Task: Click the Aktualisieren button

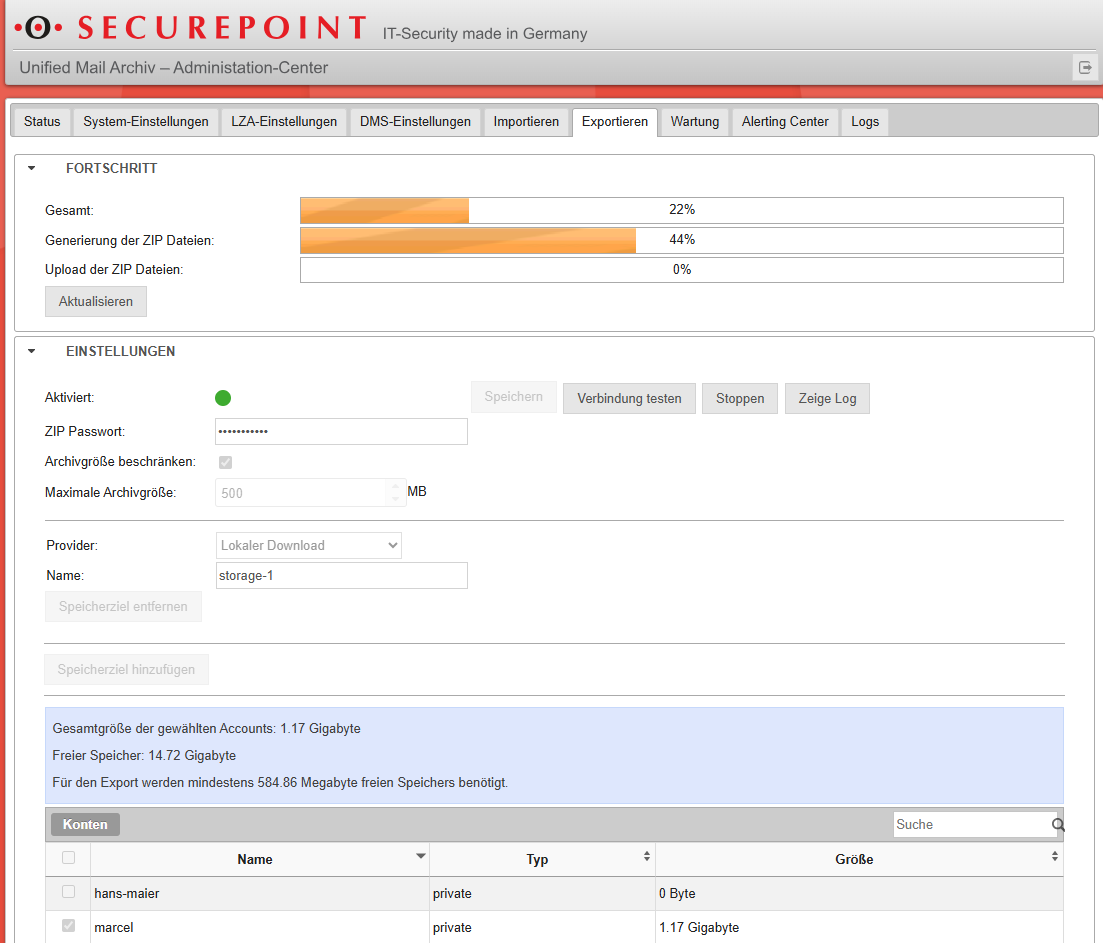Action: (x=96, y=302)
